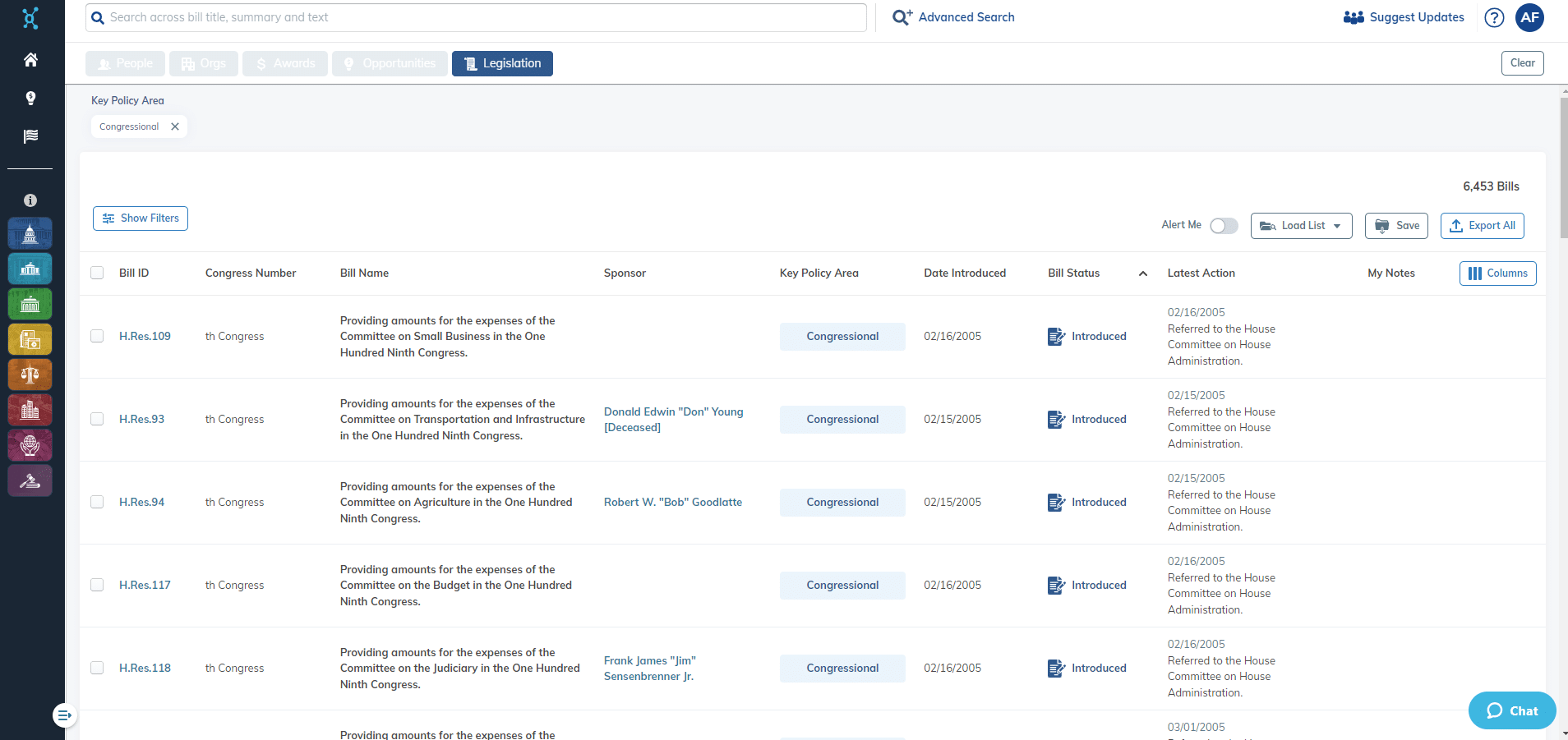
Task: Open the blue Capitol dome module tile
Action: click(30, 234)
